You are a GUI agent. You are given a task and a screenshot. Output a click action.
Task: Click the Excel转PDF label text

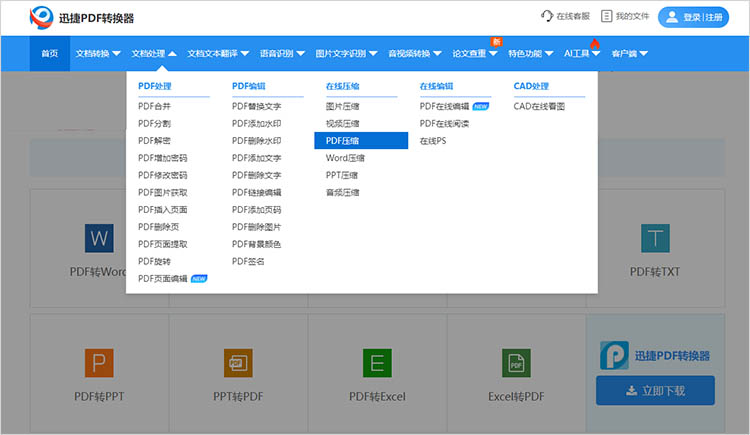516,397
